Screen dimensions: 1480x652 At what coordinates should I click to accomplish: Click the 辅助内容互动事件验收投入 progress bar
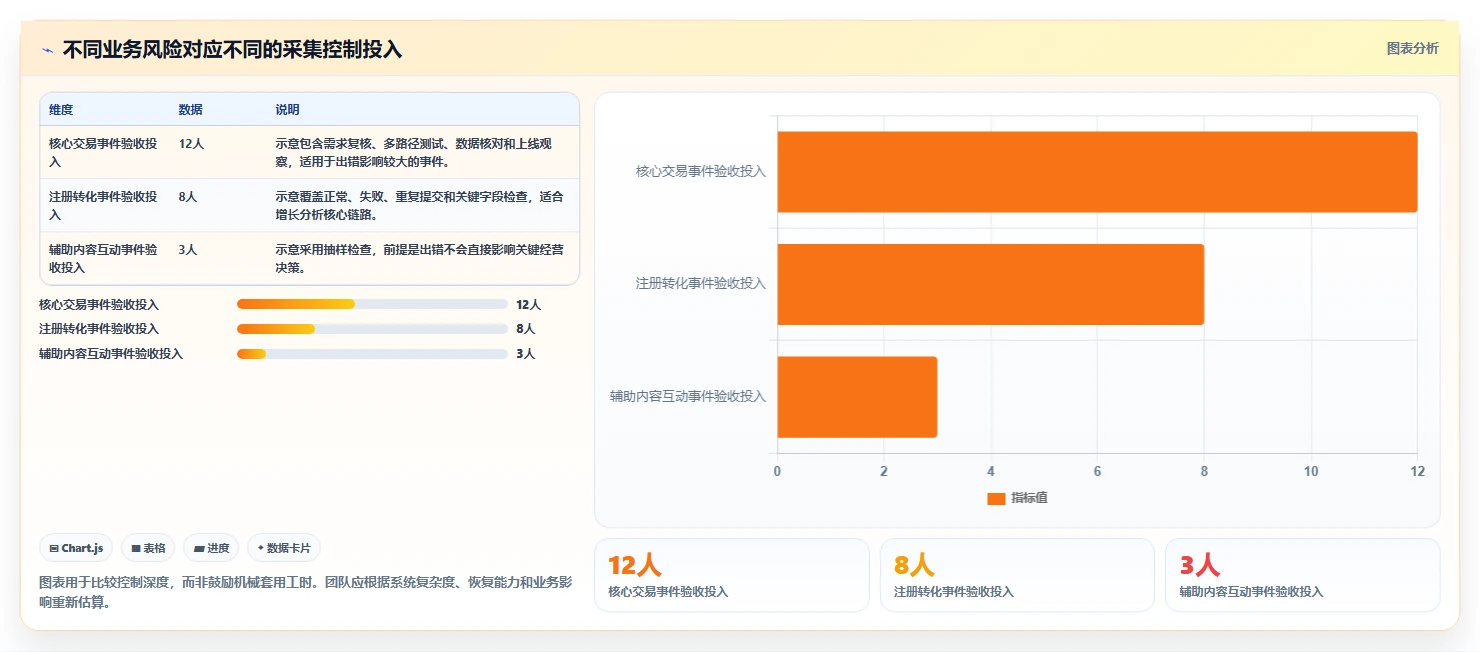click(372, 353)
